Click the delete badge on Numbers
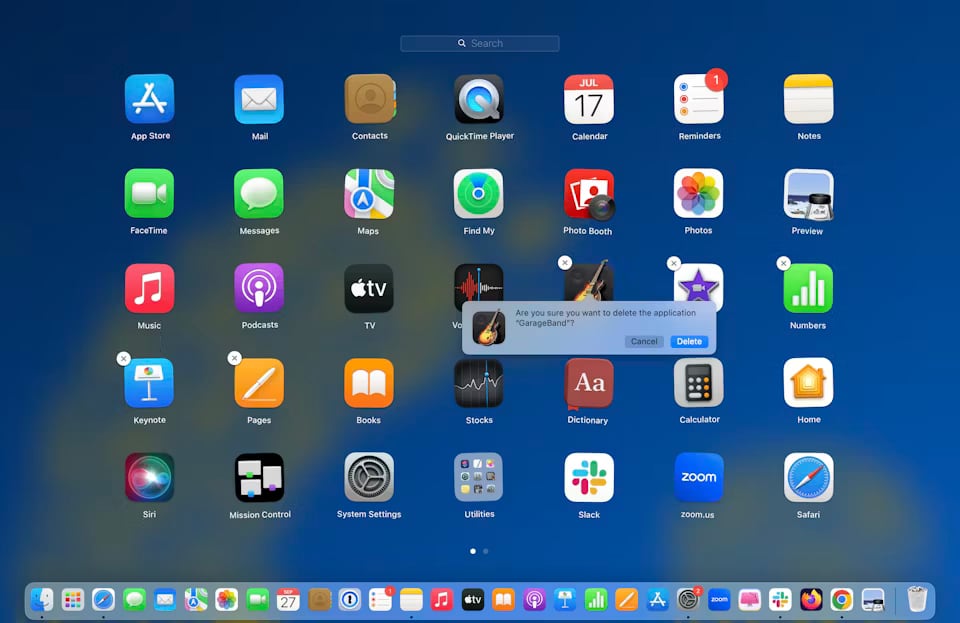The image size is (960, 623). pyautogui.click(x=783, y=263)
